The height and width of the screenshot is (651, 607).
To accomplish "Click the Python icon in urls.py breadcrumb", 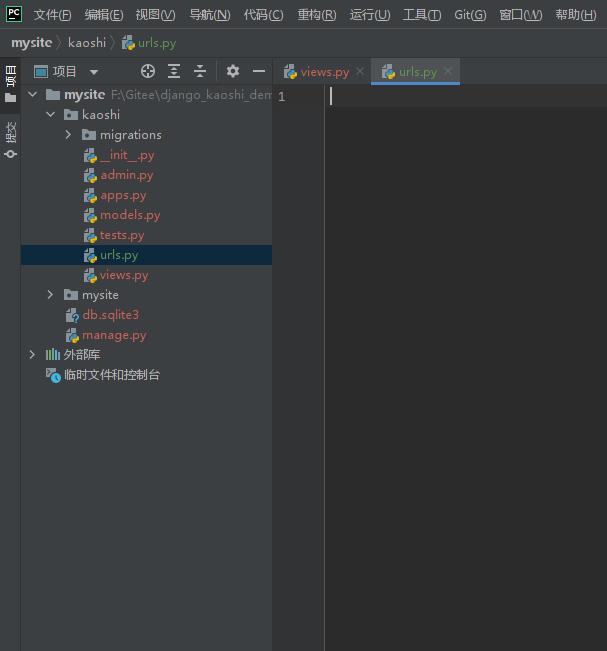I will (x=128, y=43).
